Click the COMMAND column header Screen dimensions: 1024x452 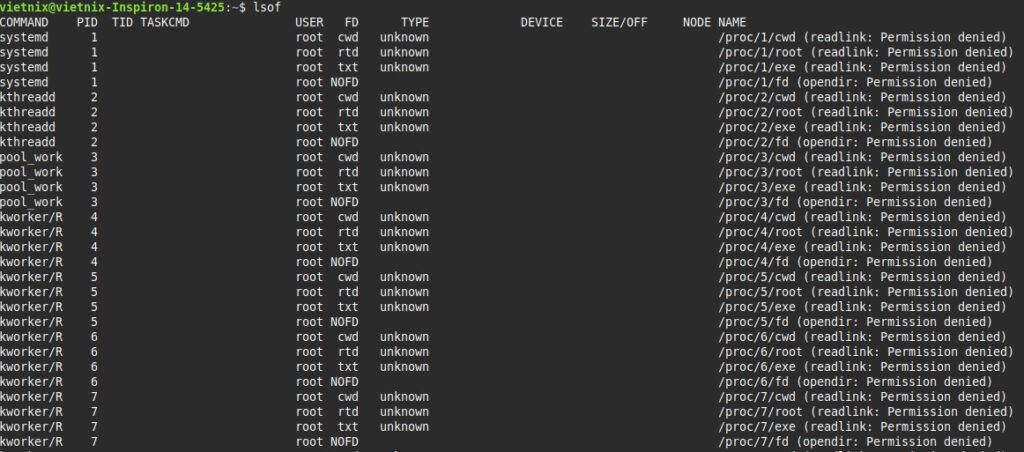click(31, 22)
